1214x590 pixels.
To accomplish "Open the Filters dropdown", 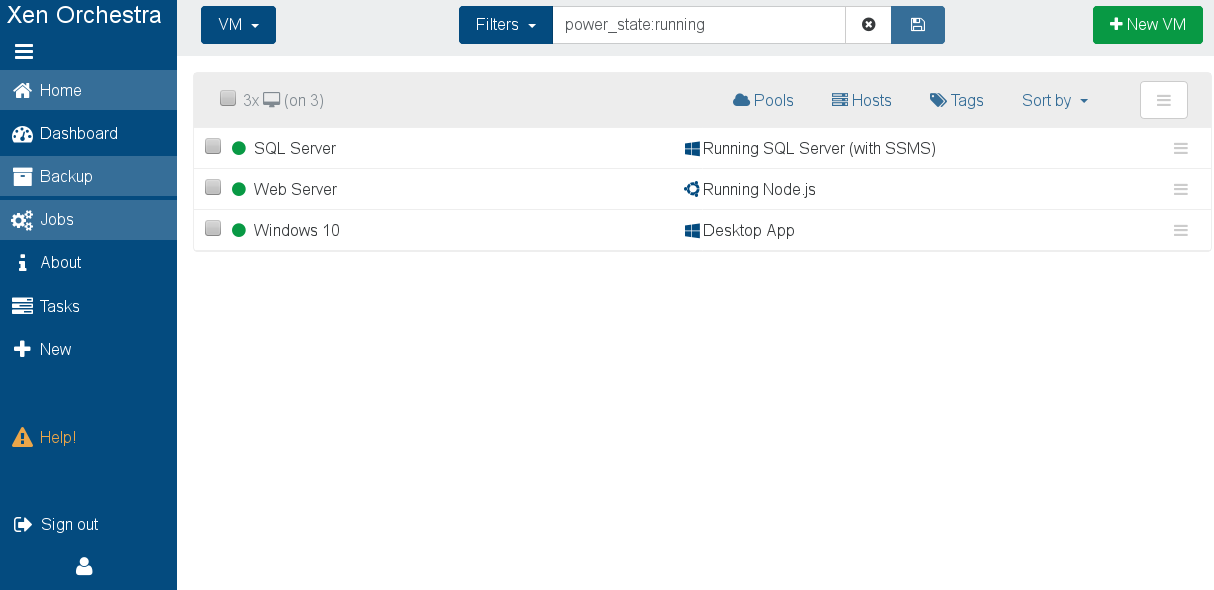I will [x=506, y=25].
